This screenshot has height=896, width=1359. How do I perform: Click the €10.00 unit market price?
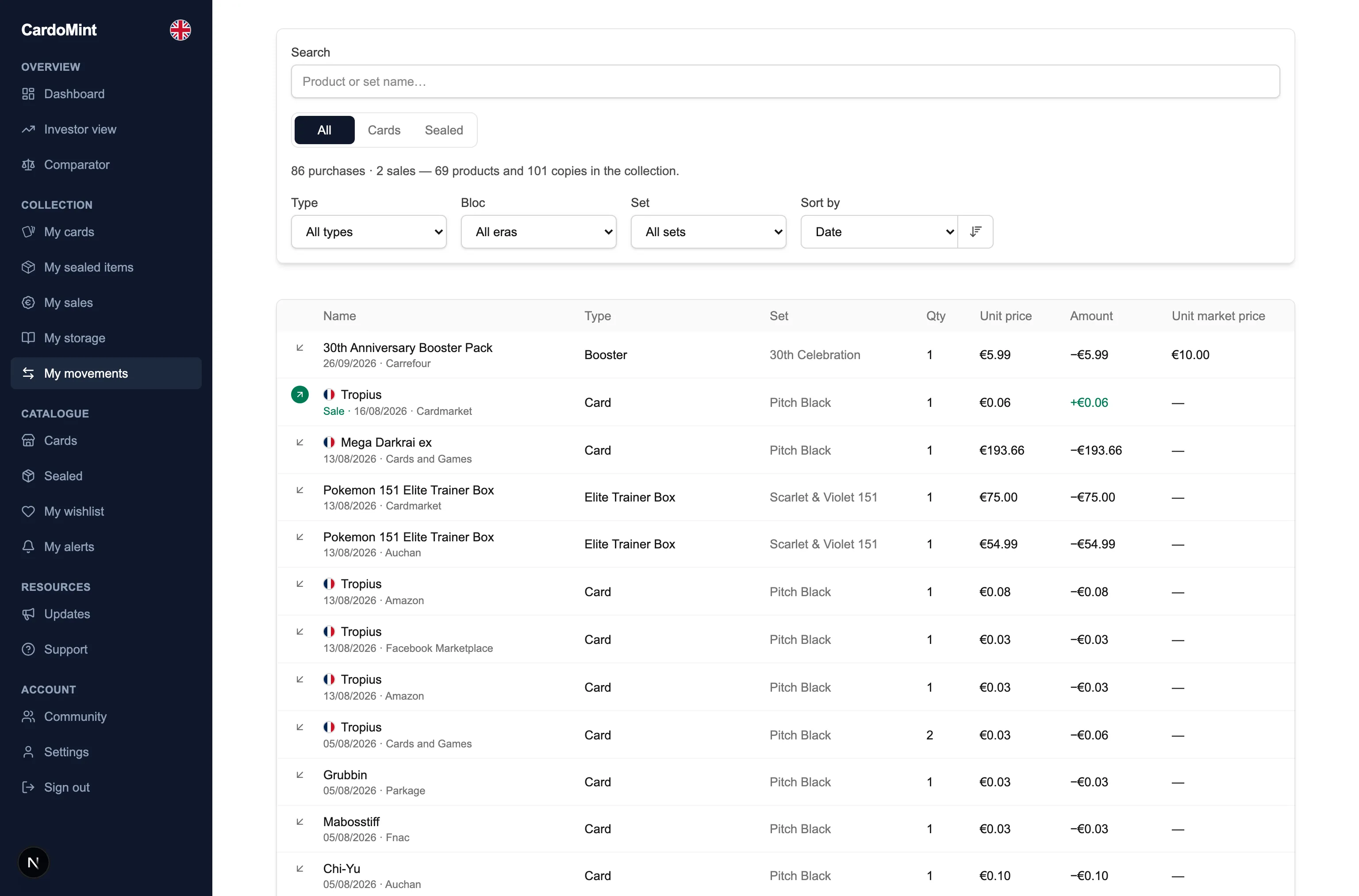click(x=1190, y=354)
